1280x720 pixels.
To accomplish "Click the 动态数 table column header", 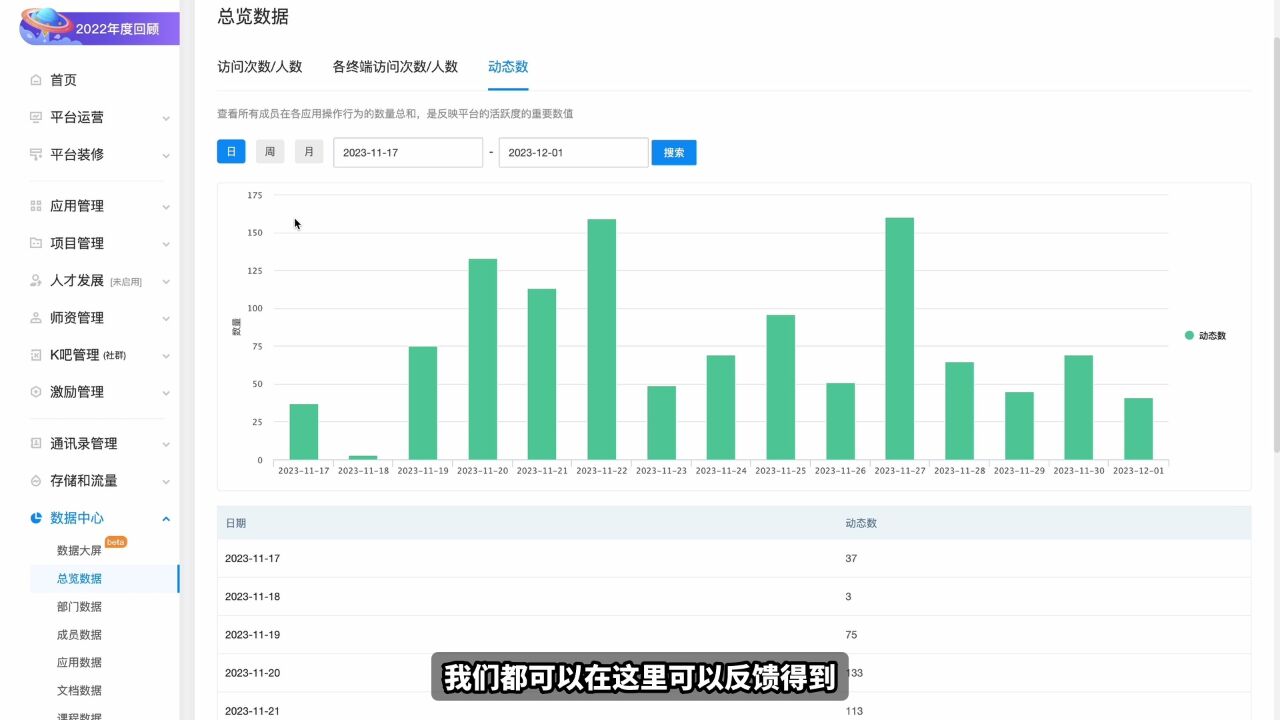I will (x=861, y=523).
